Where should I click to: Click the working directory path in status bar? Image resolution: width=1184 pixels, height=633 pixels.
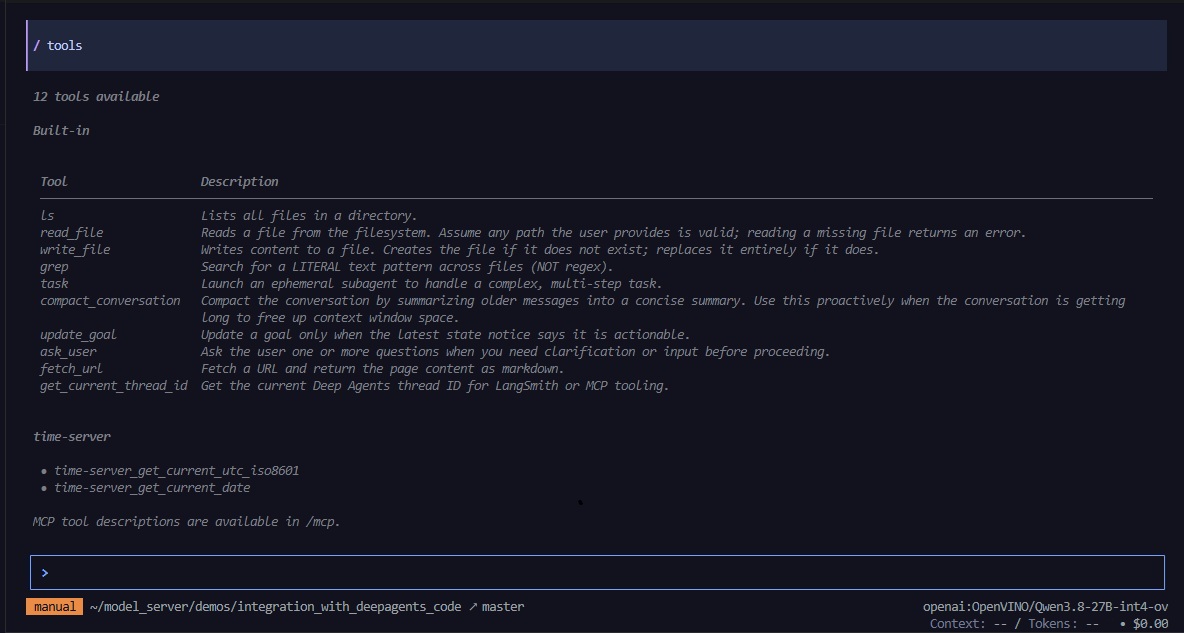click(x=275, y=607)
